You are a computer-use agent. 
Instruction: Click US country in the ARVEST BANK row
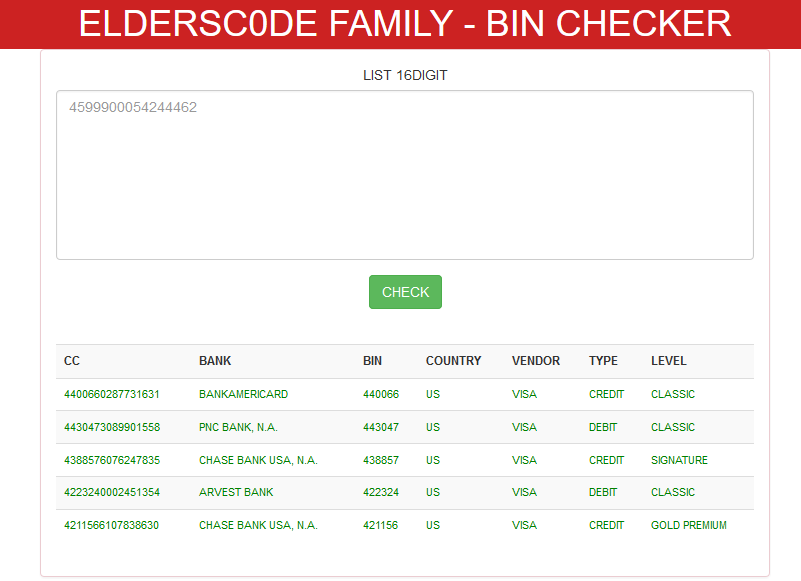point(433,492)
